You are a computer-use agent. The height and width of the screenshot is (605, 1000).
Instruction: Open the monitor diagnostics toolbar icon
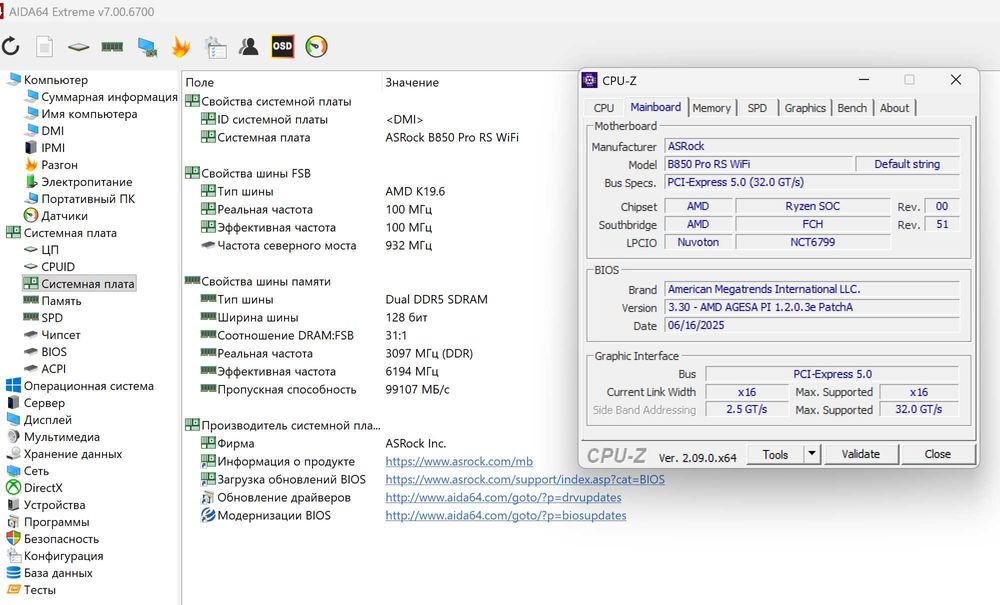click(x=147, y=47)
